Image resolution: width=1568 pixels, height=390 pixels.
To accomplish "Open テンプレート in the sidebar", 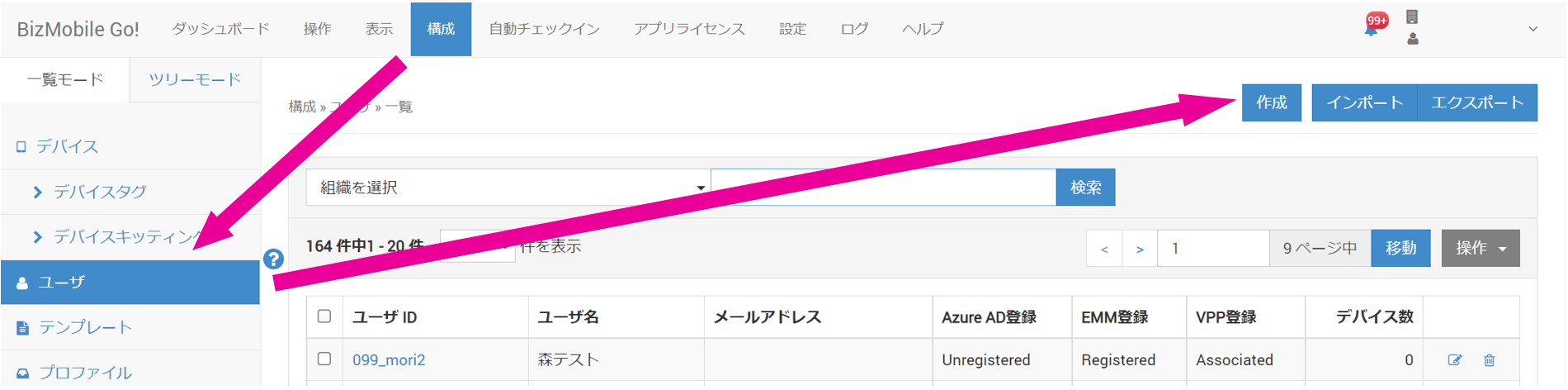I will (x=85, y=327).
